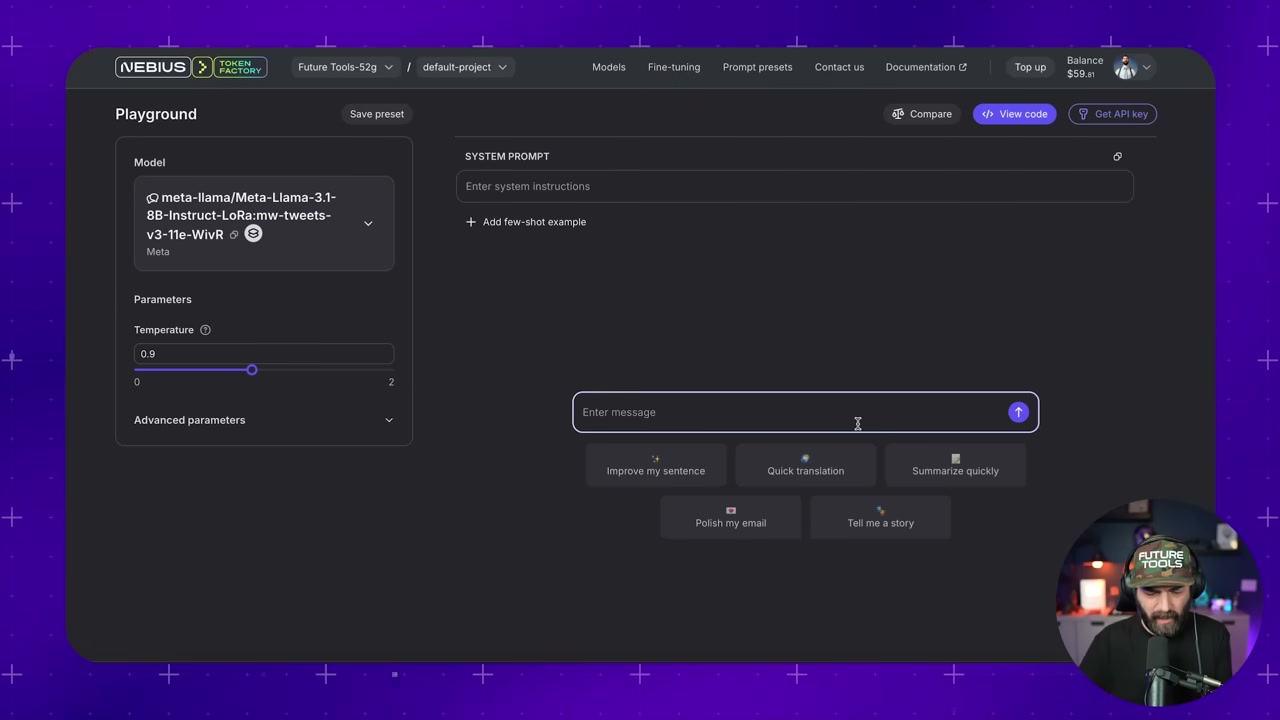Viewport: 1280px width, 720px height.
Task: Open the Prompt presets menu item
Action: pos(757,67)
